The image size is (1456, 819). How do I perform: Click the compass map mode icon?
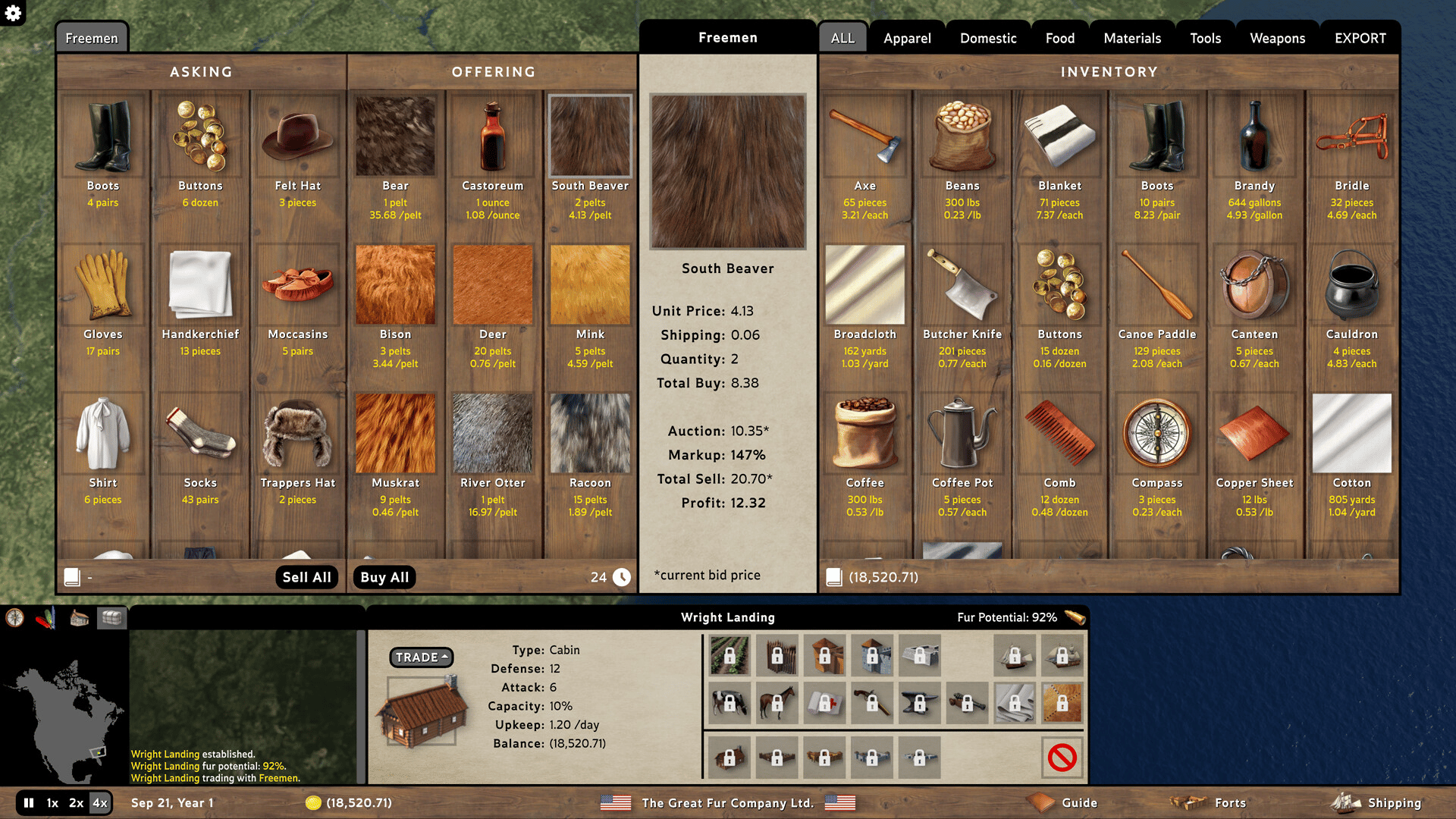pos(14,618)
